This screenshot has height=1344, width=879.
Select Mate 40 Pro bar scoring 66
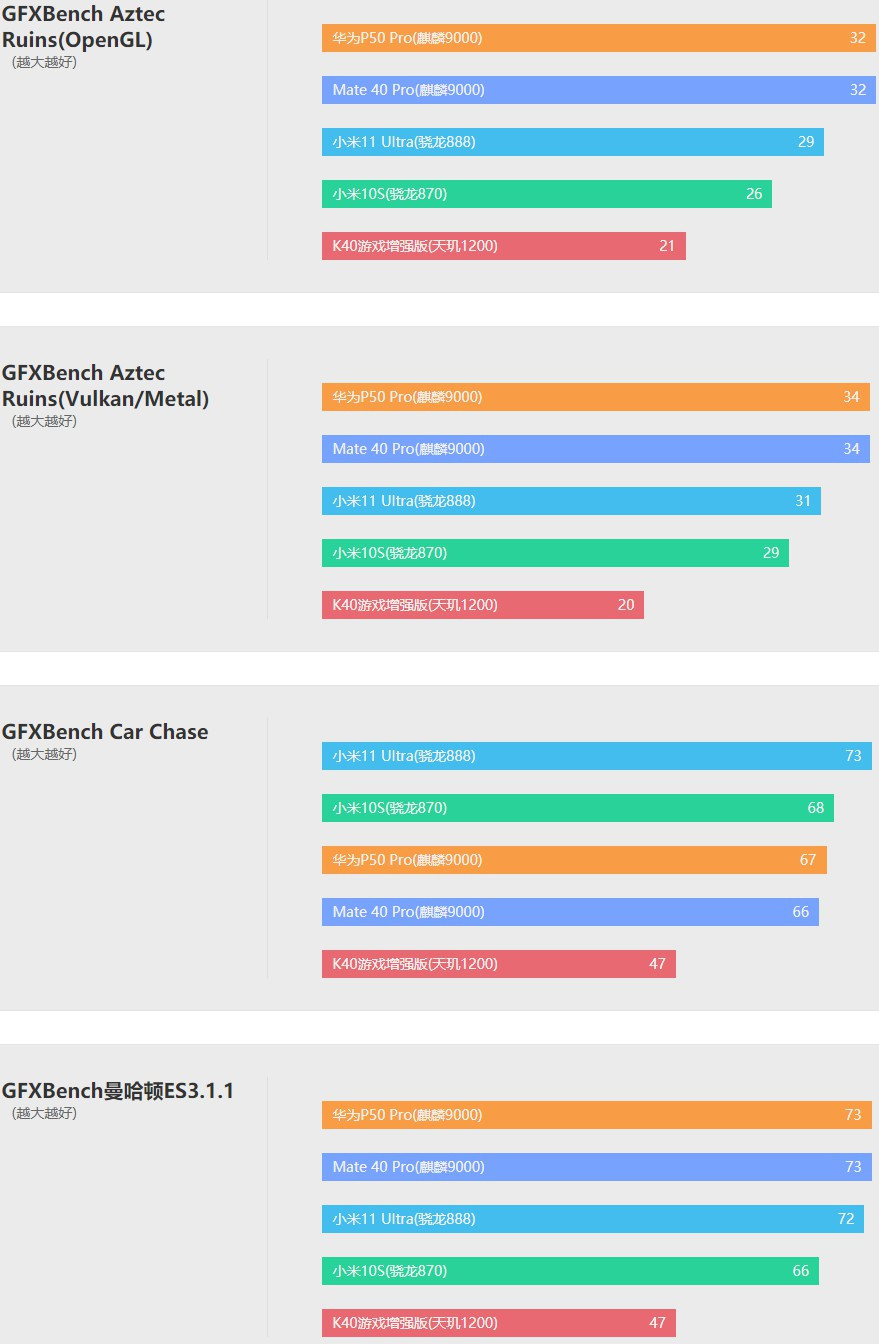570,912
